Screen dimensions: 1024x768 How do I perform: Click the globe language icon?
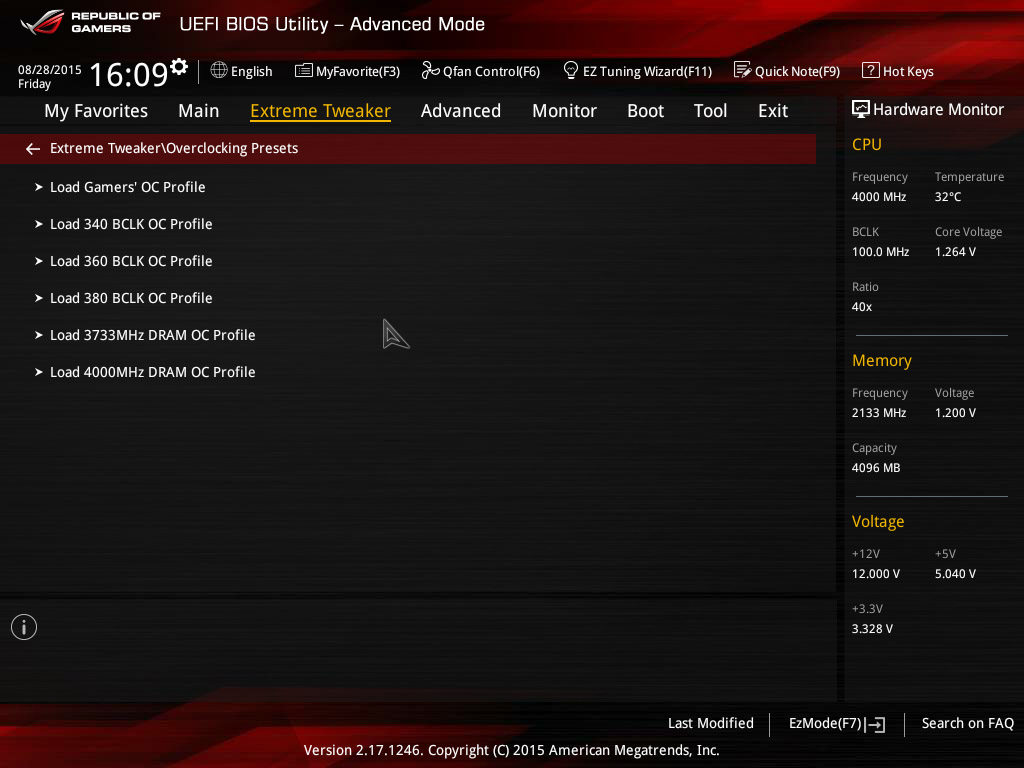tap(219, 70)
